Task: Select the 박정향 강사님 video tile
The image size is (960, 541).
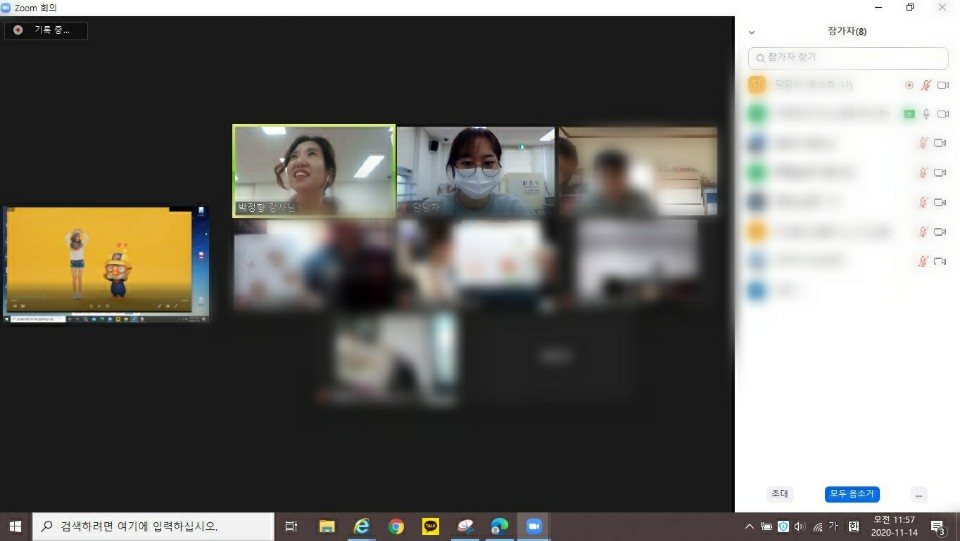Action: (x=313, y=171)
